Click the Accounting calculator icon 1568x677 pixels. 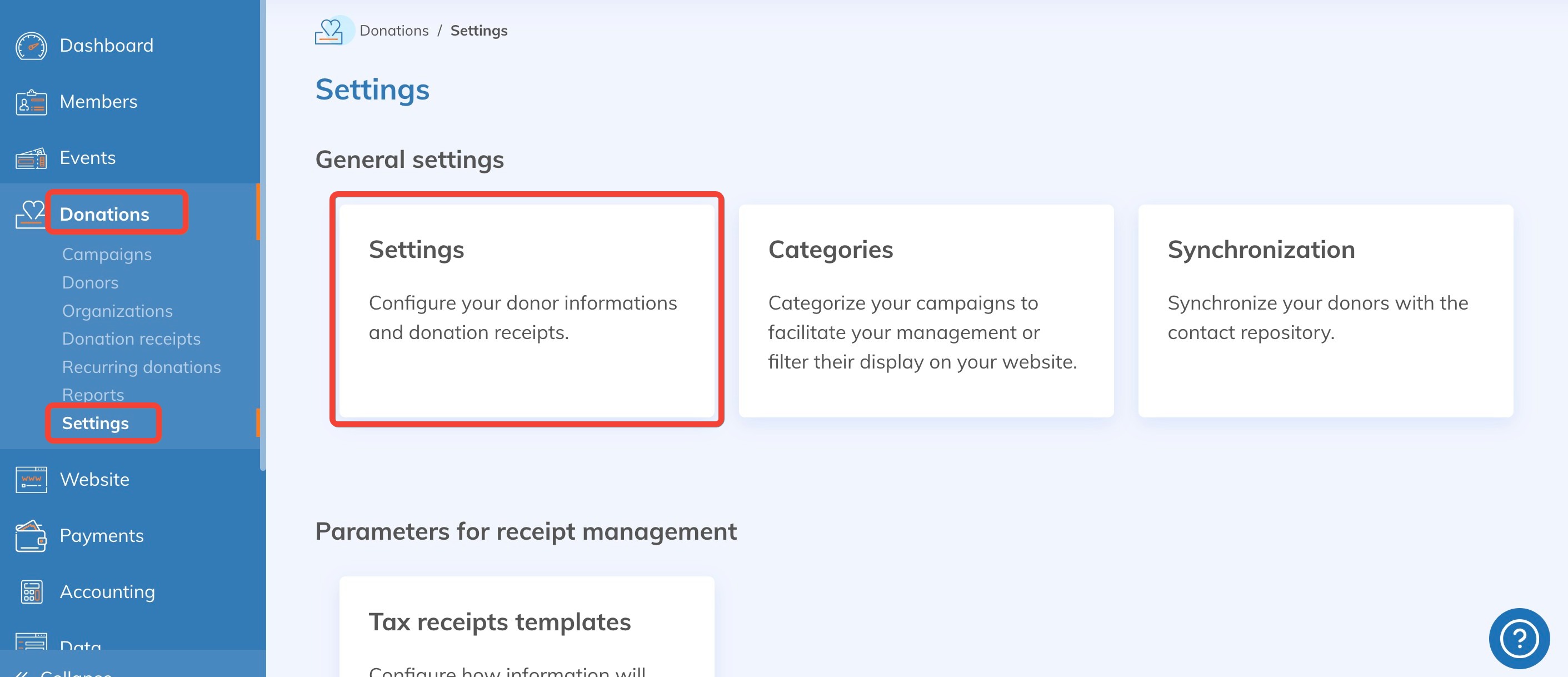(x=31, y=592)
